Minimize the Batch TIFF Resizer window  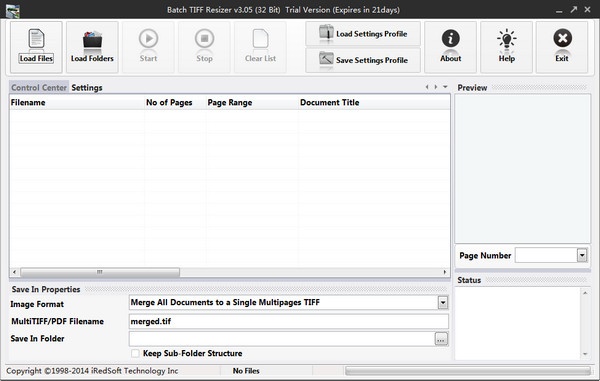click(x=559, y=10)
